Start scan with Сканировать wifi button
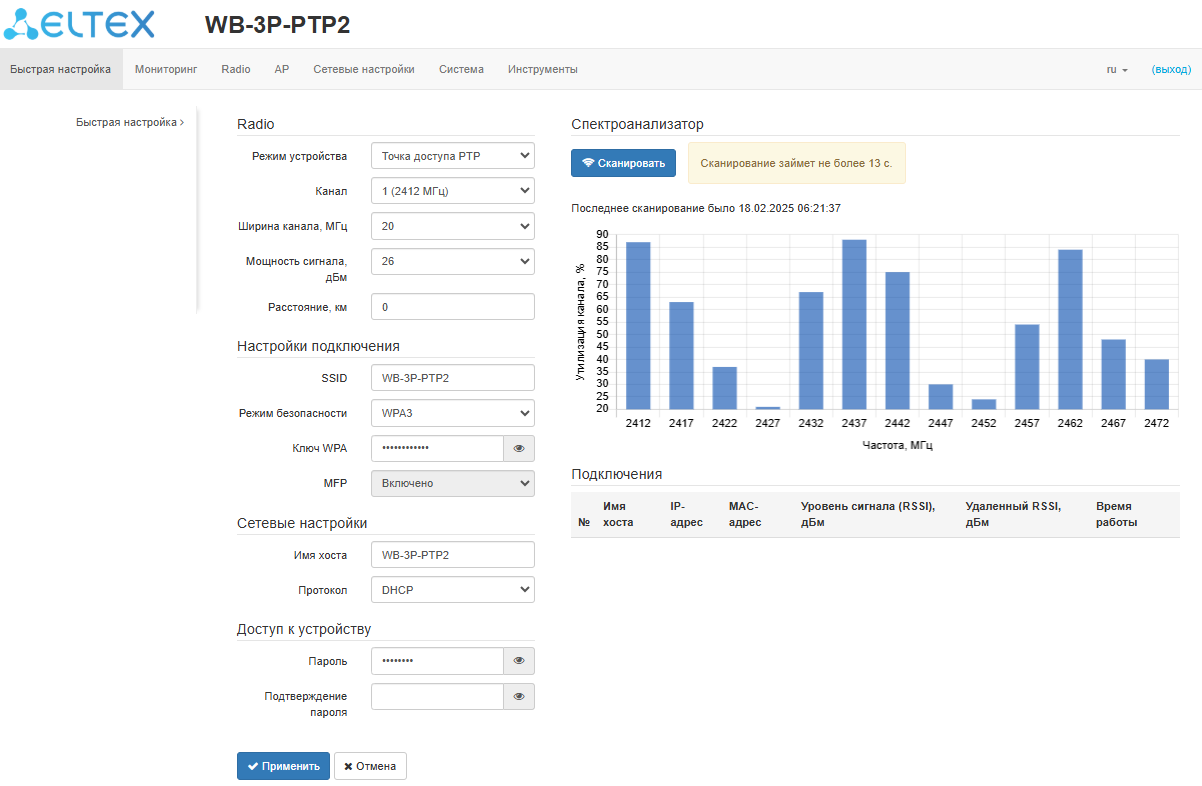The image size is (1202, 786). (x=623, y=163)
